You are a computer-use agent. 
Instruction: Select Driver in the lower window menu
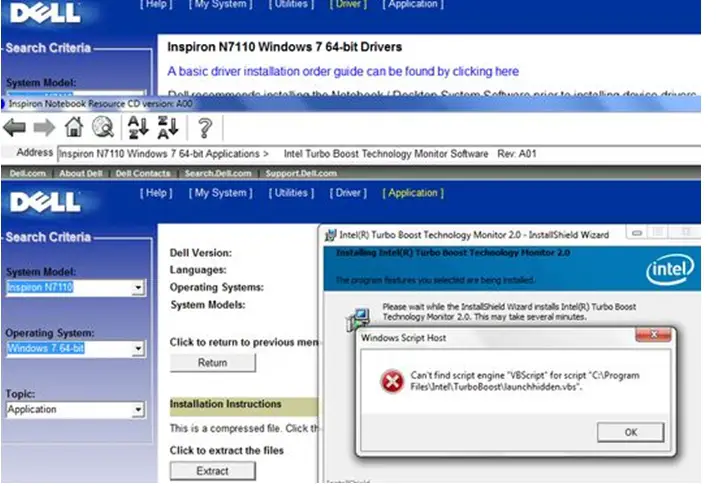pyautogui.click(x=348, y=193)
